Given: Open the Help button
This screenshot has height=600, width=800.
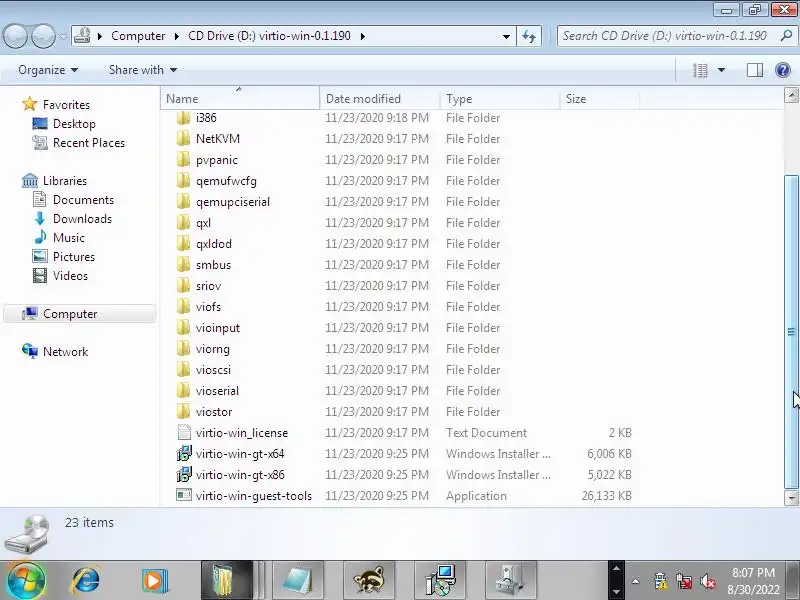Looking at the screenshot, I should (783, 70).
